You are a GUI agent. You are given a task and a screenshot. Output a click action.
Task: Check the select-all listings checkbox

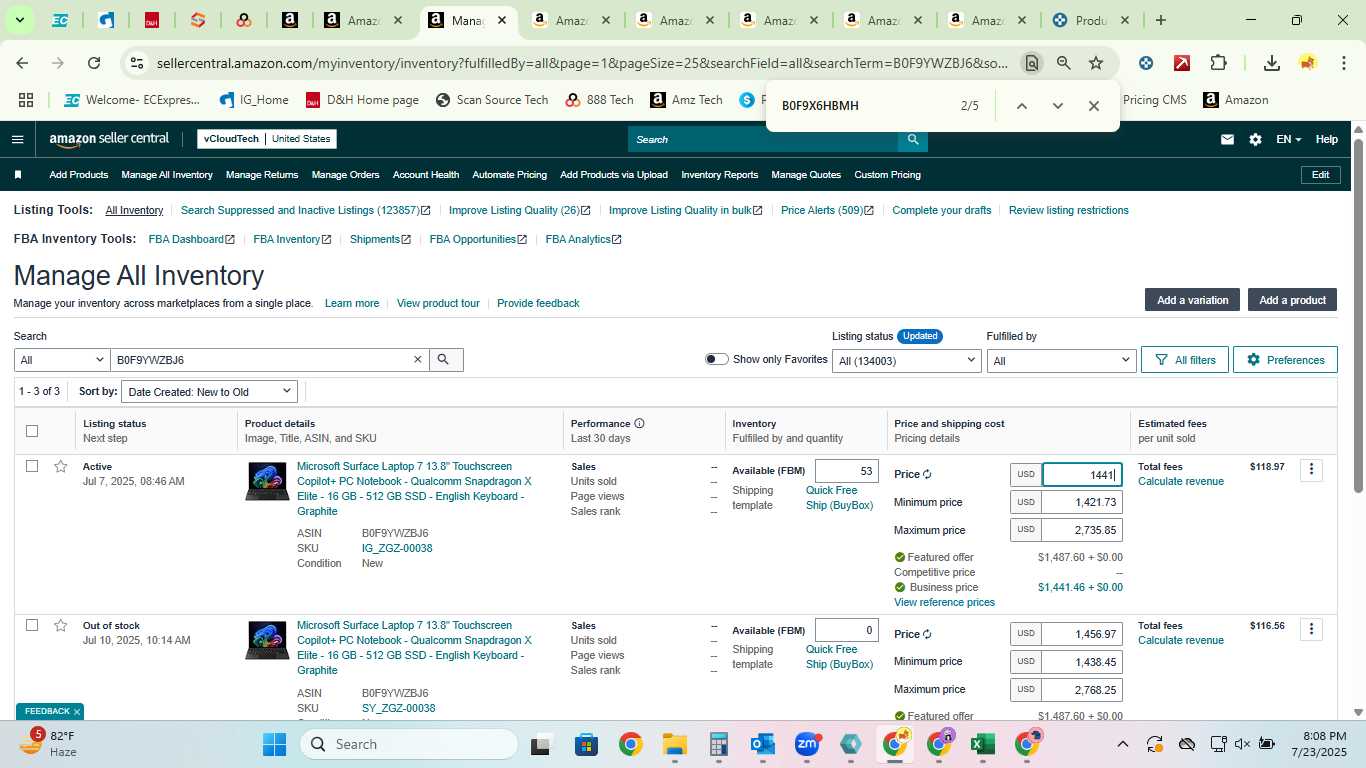32,431
